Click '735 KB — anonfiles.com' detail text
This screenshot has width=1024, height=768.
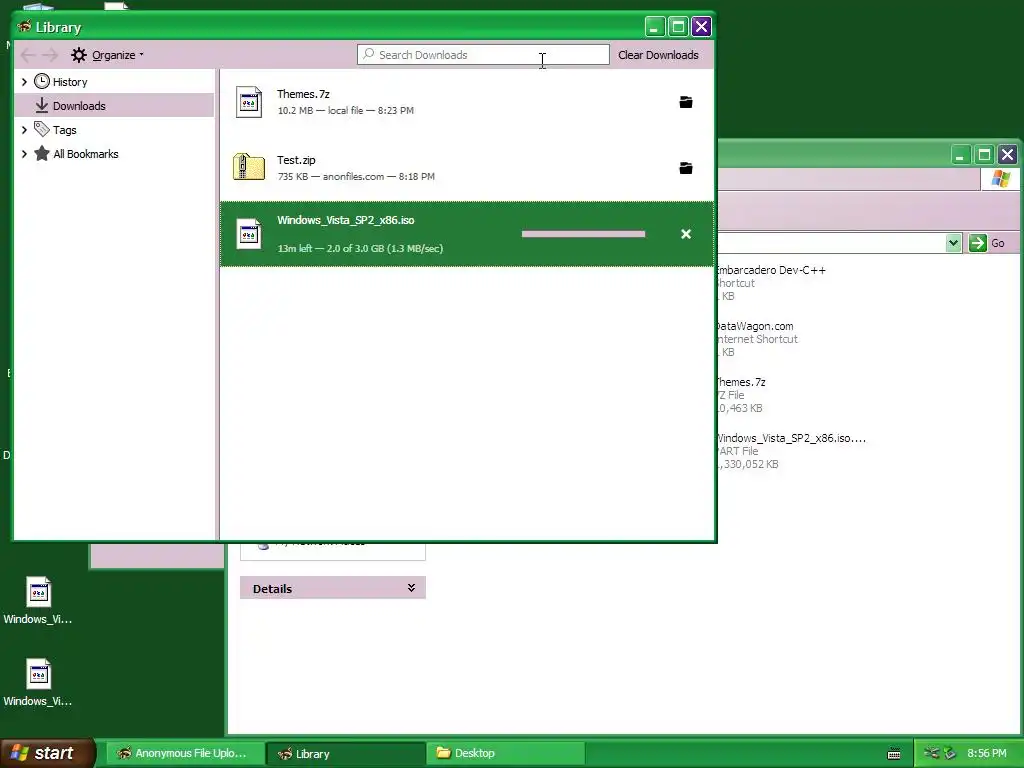click(356, 176)
